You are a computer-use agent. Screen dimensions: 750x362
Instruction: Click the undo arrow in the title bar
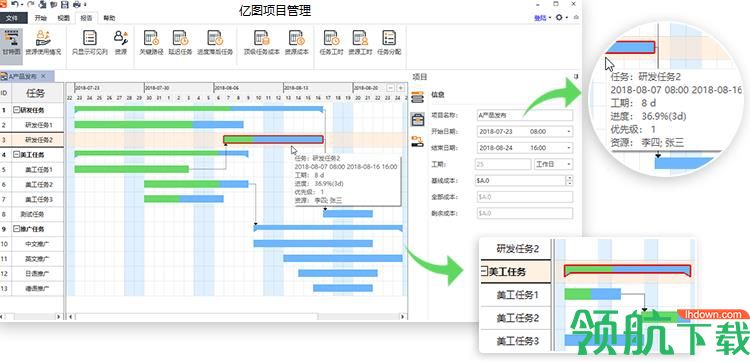[x=15, y=4]
